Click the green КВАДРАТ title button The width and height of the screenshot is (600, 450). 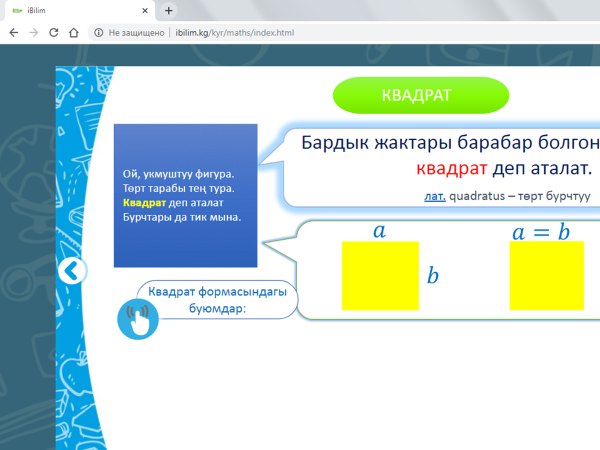(x=421, y=95)
